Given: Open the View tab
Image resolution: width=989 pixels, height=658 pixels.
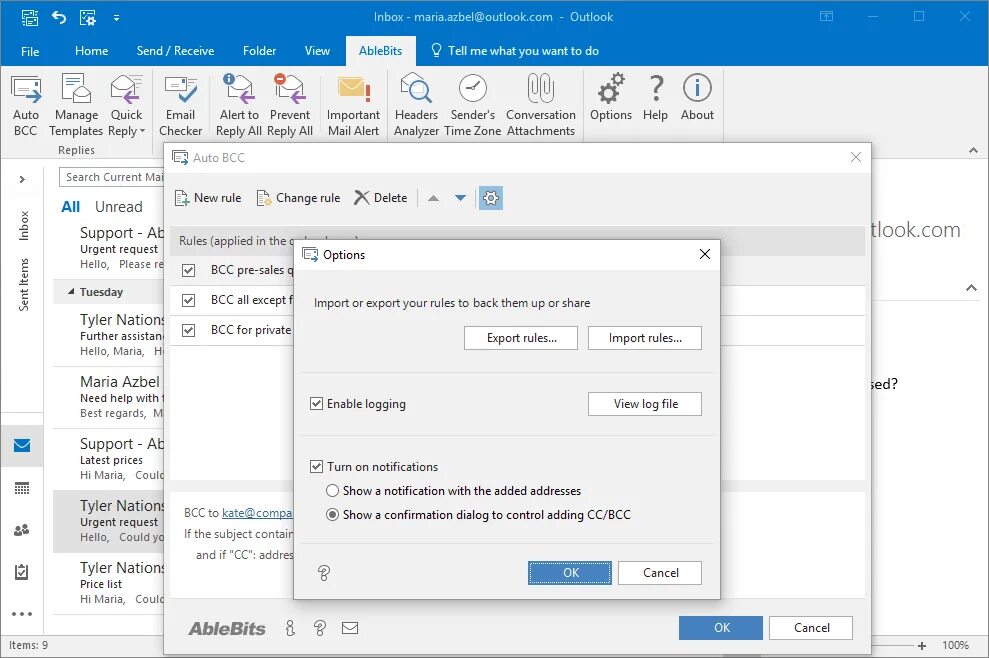Looking at the screenshot, I should [x=317, y=51].
